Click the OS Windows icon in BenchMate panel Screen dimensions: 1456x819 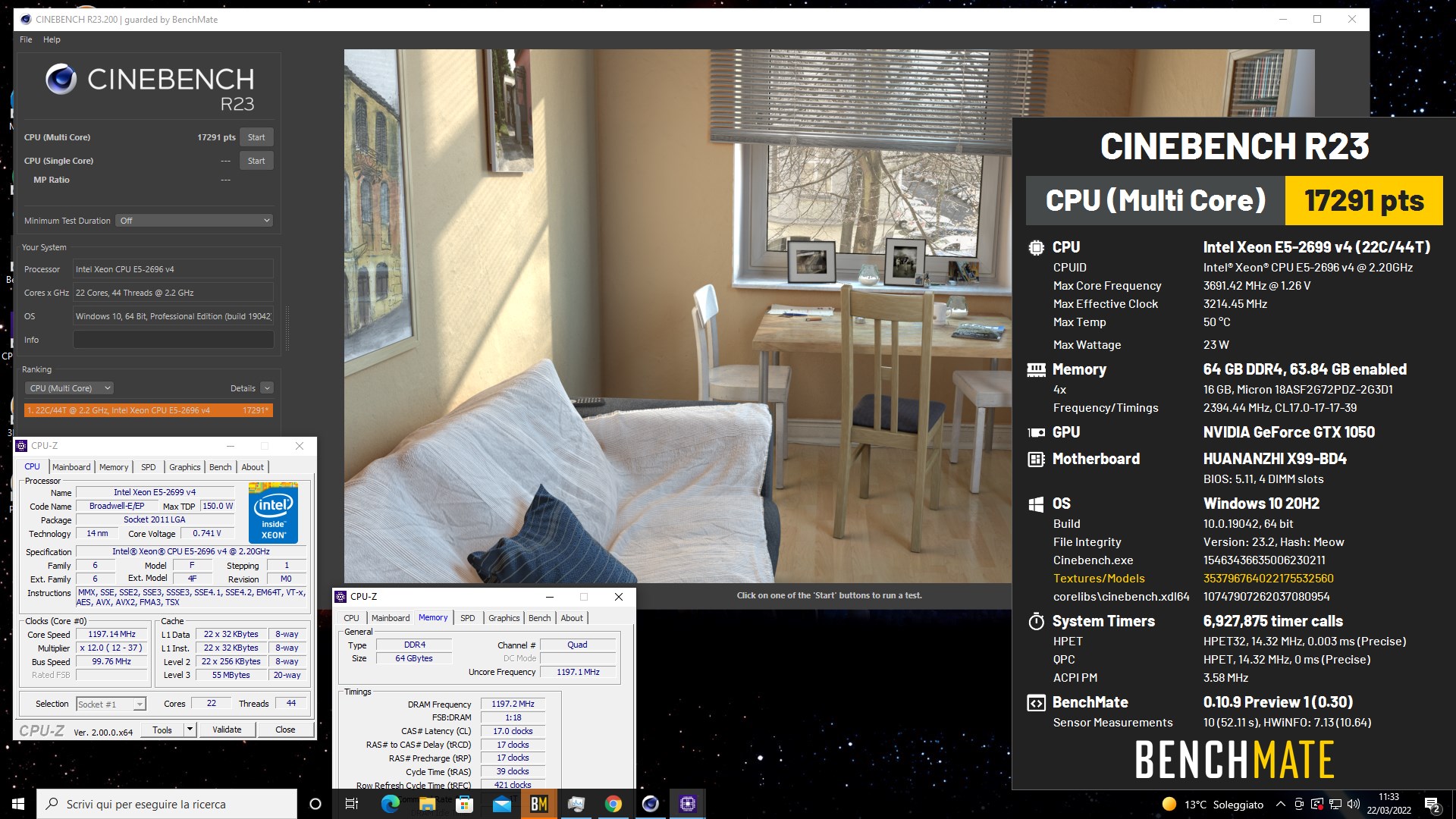(x=1036, y=504)
